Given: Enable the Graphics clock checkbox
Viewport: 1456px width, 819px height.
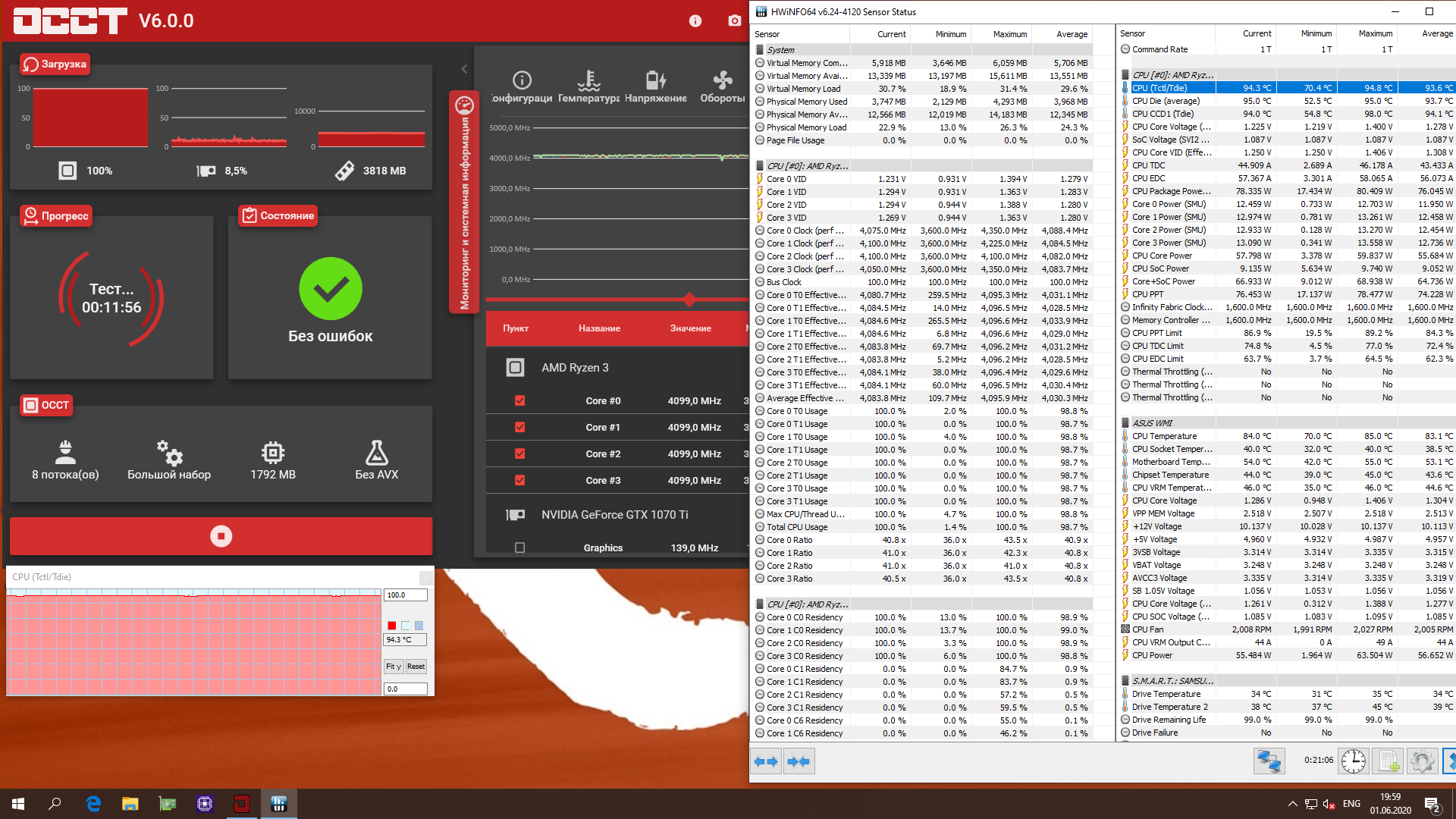Looking at the screenshot, I should click(x=519, y=548).
